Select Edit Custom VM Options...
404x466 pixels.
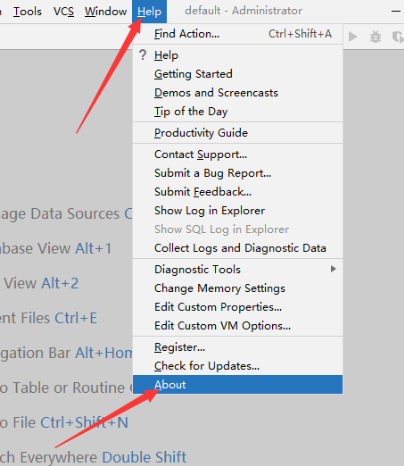[238, 325]
